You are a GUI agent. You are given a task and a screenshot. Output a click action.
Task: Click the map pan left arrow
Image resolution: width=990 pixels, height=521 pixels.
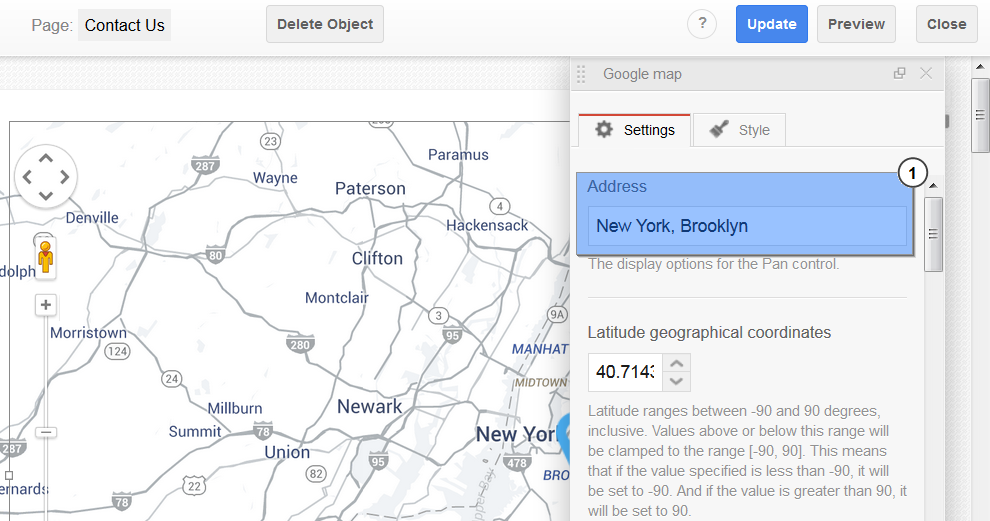(x=27, y=177)
